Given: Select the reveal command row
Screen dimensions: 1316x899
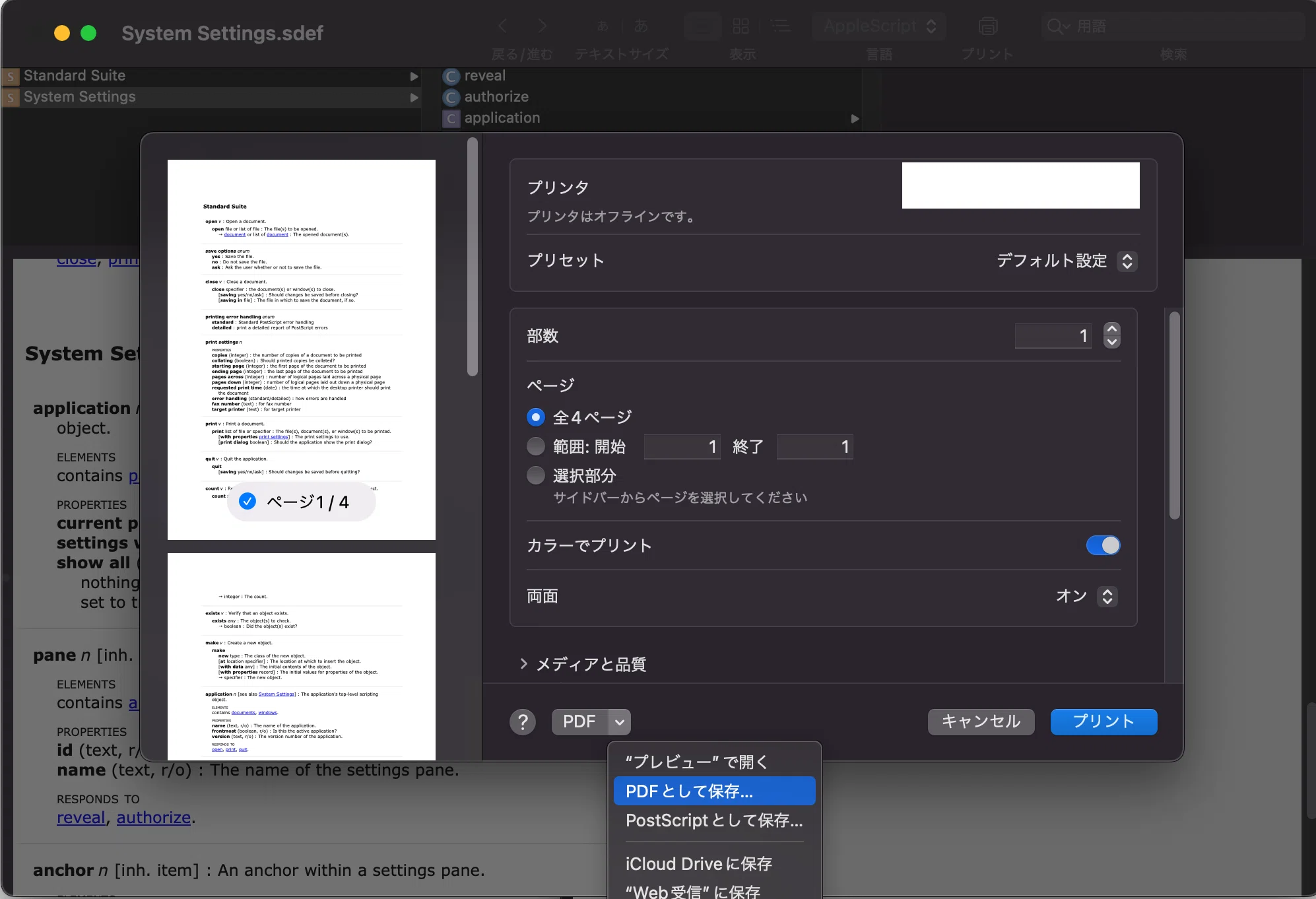Looking at the screenshot, I should pos(651,77).
